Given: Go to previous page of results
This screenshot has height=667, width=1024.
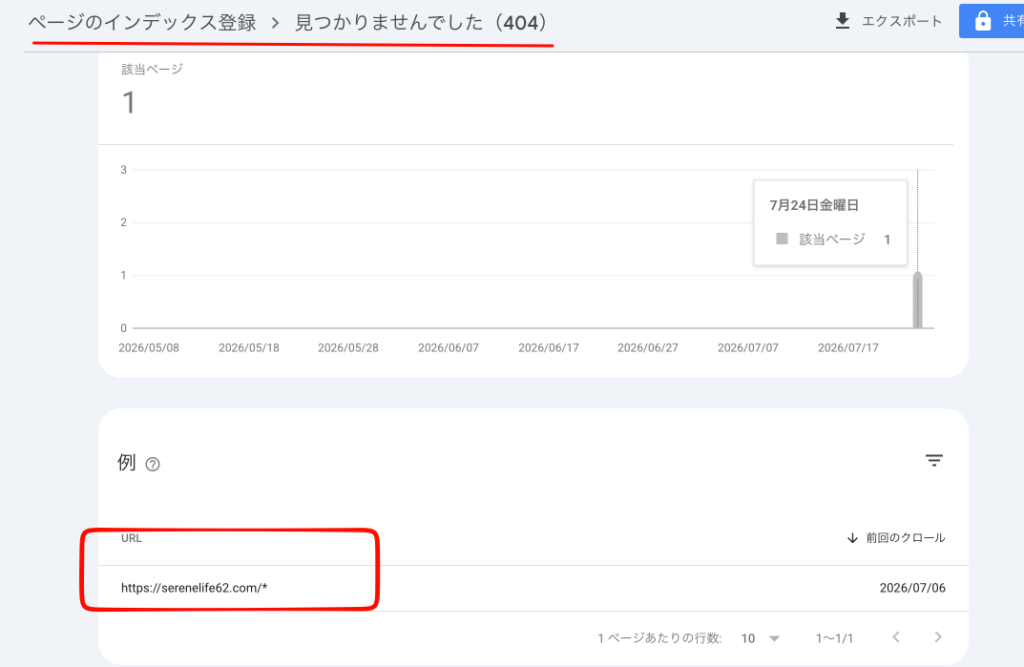Looking at the screenshot, I should [x=896, y=637].
